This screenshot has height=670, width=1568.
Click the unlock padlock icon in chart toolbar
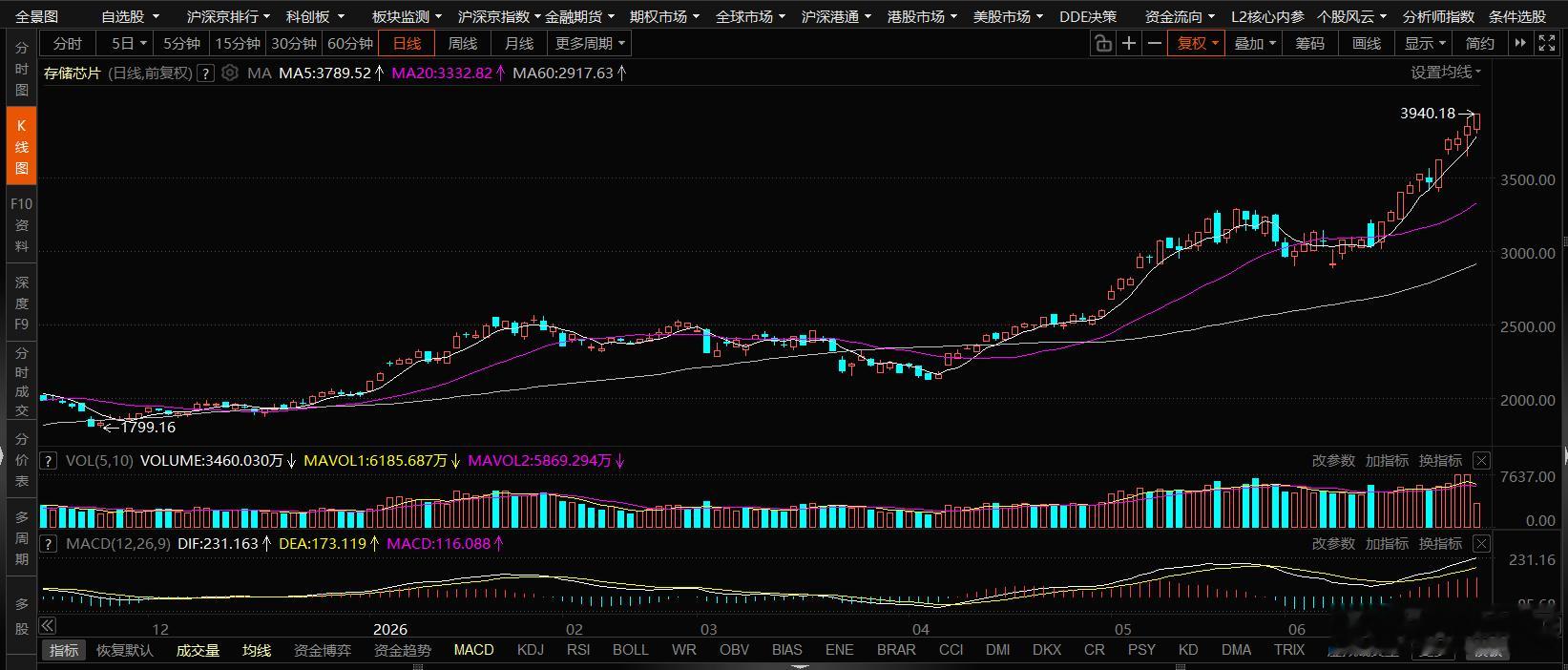tap(1103, 43)
